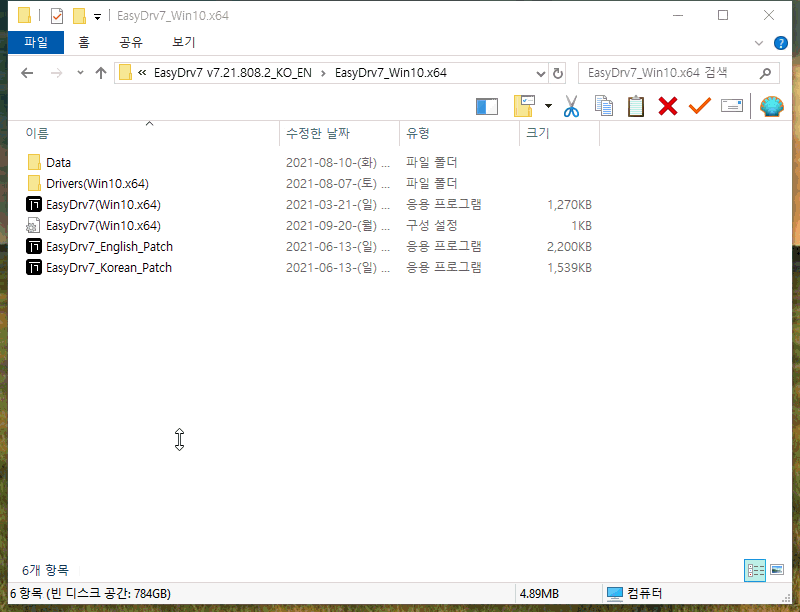Click the orange checkmark Properties icon
Screen dimensions: 800x612
(x=699, y=106)
